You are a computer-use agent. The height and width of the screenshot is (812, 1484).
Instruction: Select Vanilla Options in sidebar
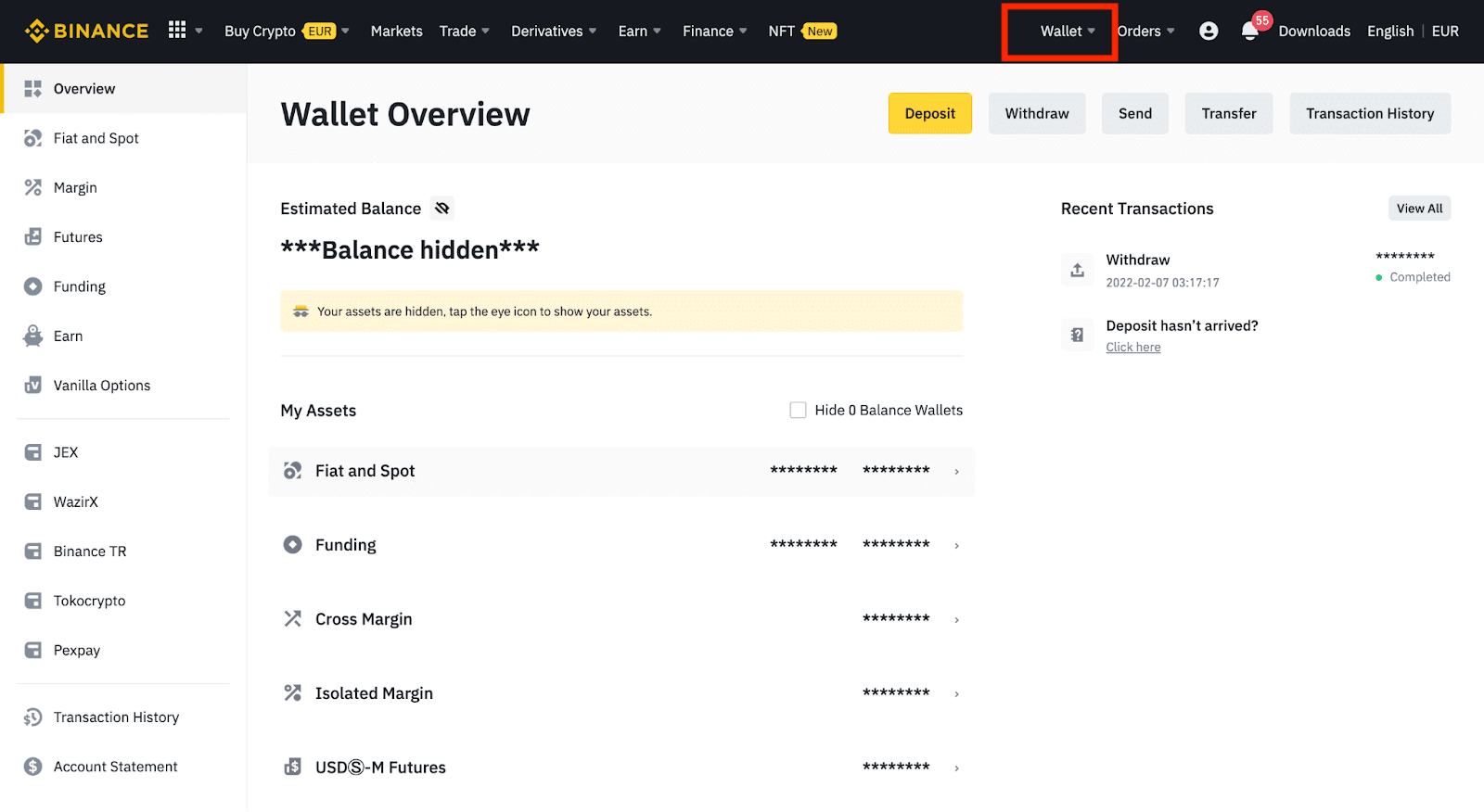(123, 386)
